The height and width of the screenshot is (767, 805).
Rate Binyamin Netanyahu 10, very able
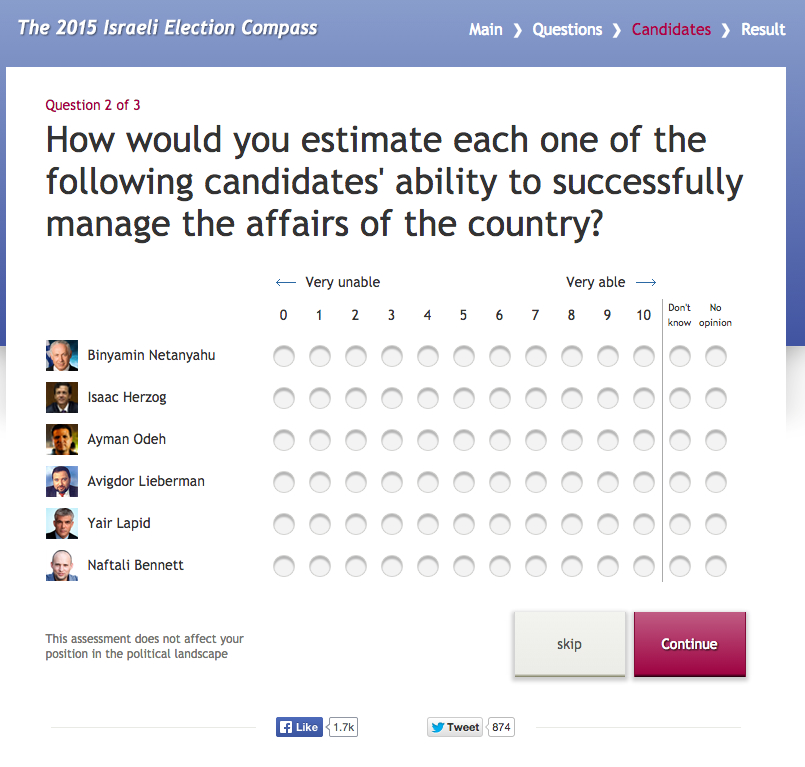pos(643,355)
